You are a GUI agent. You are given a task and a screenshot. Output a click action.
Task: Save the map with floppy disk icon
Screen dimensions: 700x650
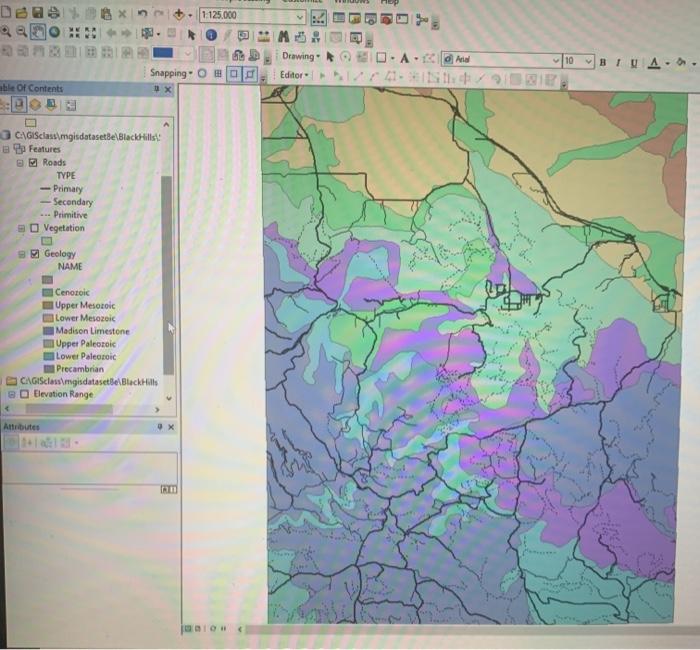pyautogui.click(x=38, y=12)
